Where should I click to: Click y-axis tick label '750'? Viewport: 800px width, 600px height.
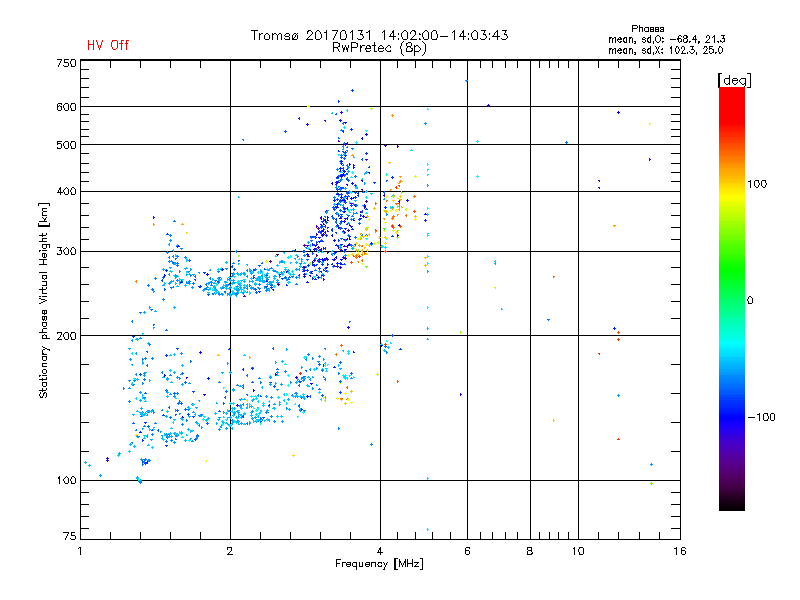click(x=66, y=63)
